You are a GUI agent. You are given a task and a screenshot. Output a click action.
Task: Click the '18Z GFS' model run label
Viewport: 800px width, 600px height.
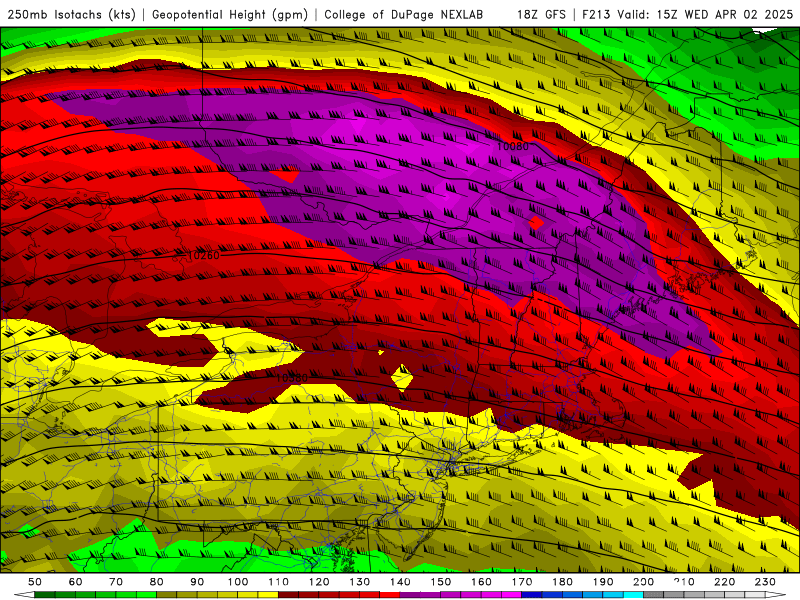(541, 14)
